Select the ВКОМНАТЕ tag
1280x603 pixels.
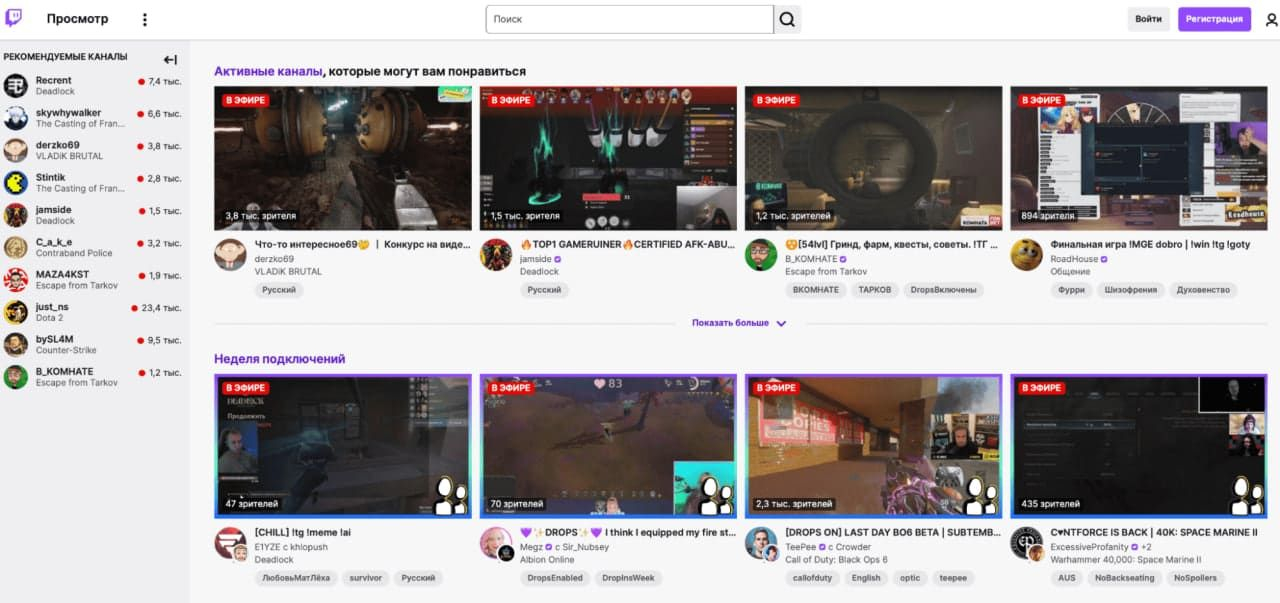(x=816, y=290)
